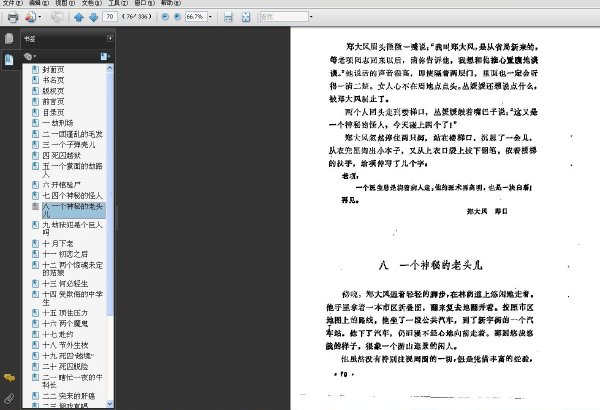
Task: Select the 十 月下老 bookmark
Action: point(58,243)
